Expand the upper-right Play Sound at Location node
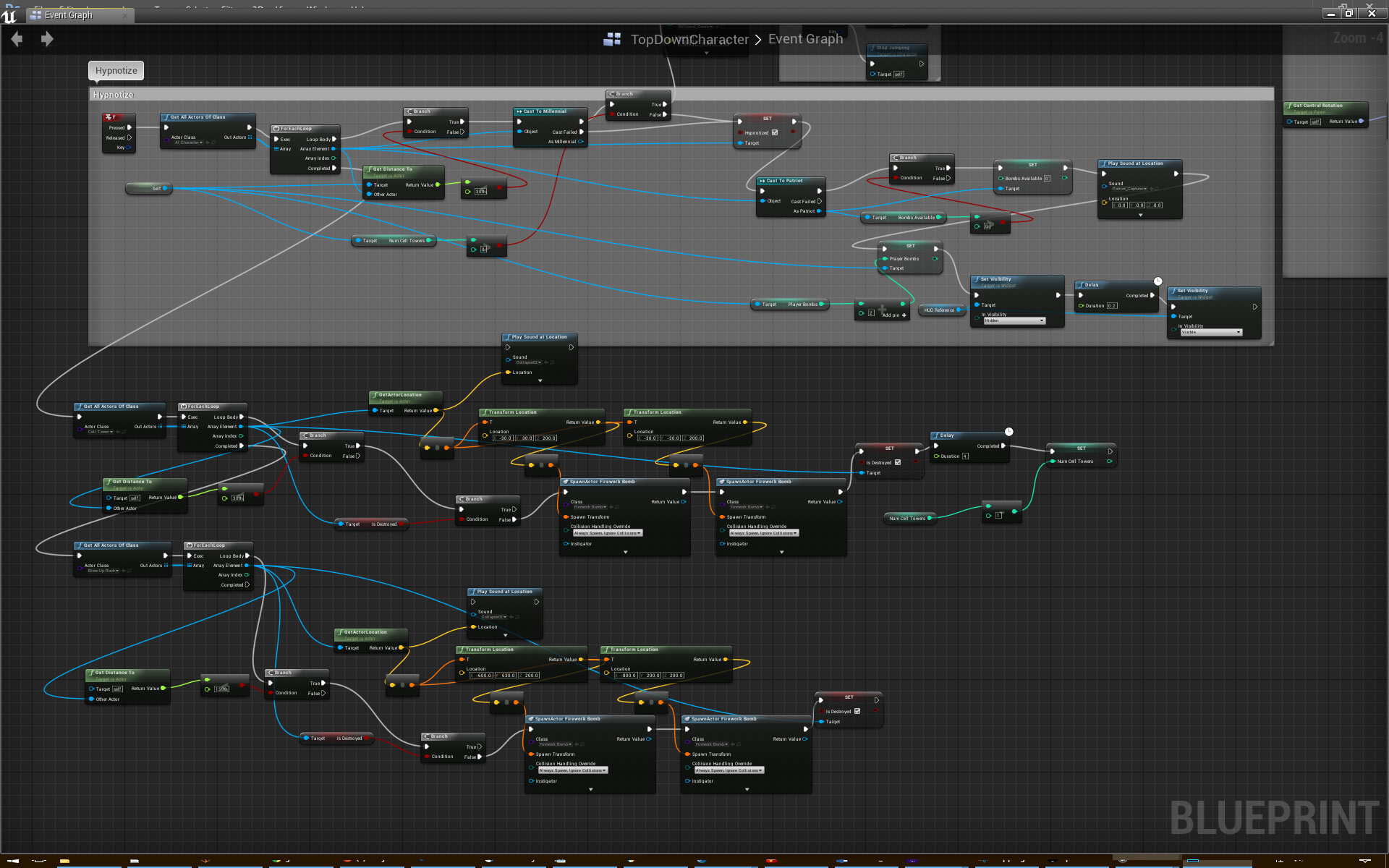This screenshot has width=1389, height=868. (x=1140, y=215)
